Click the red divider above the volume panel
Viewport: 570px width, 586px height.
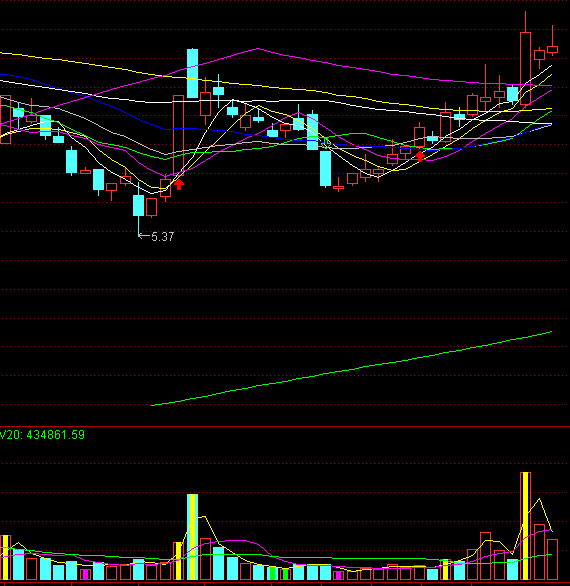pyautogui.click(x=285, y=426)
